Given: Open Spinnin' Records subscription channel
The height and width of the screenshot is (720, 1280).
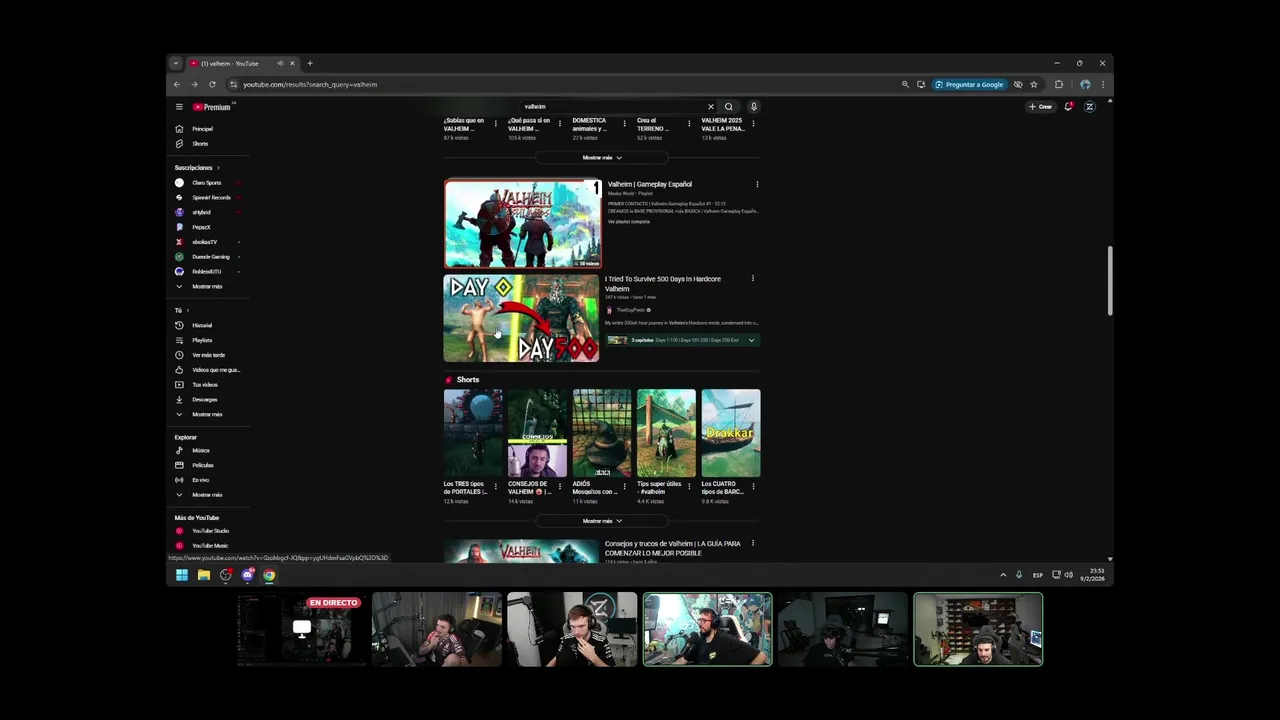Looking at the screenshot, I should click(211, 198).
